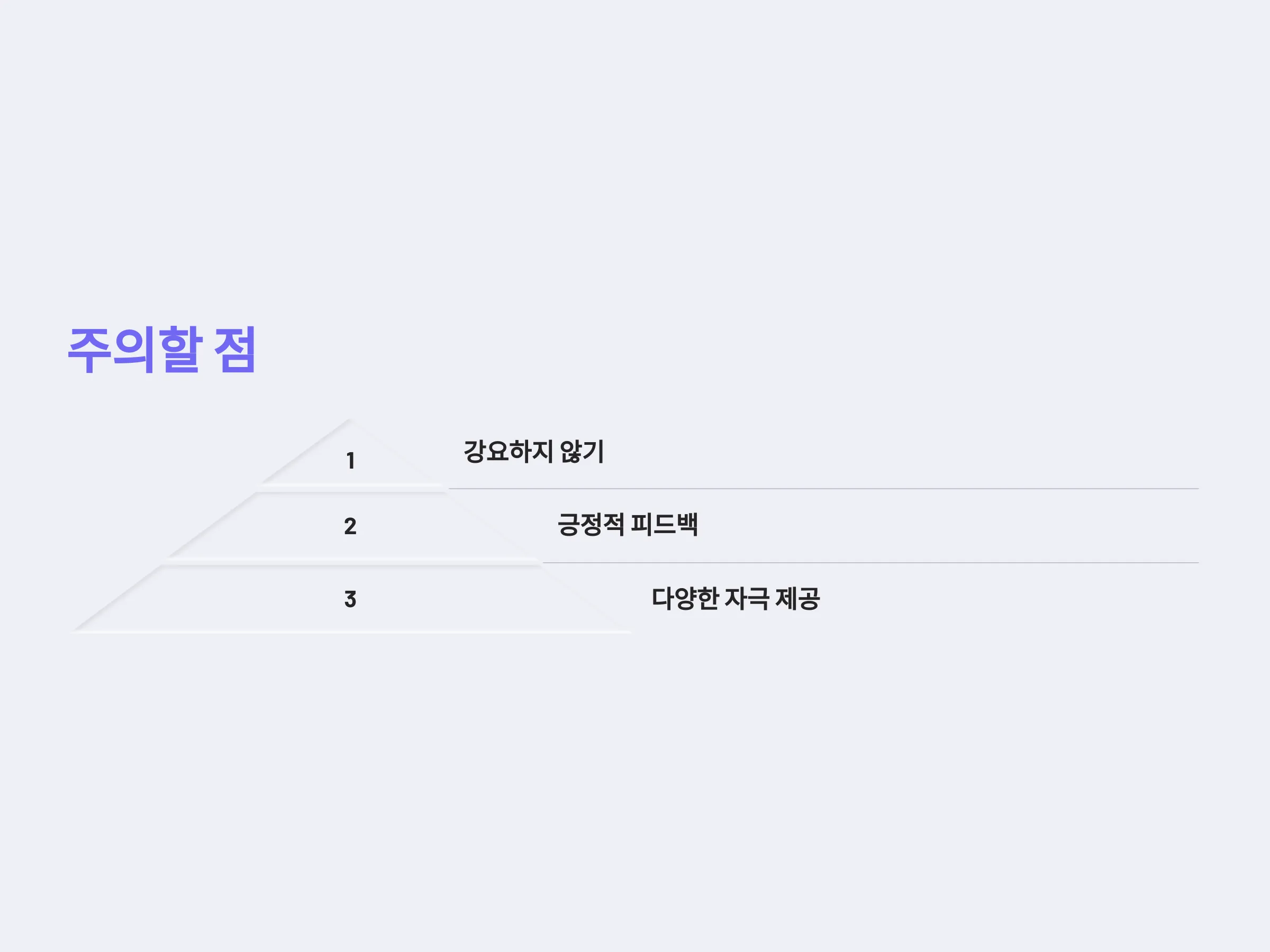The height and width of the screenshot is (952, 1270).
Task: Click the word 점 in the title
Action: click(x=234, y=350)
